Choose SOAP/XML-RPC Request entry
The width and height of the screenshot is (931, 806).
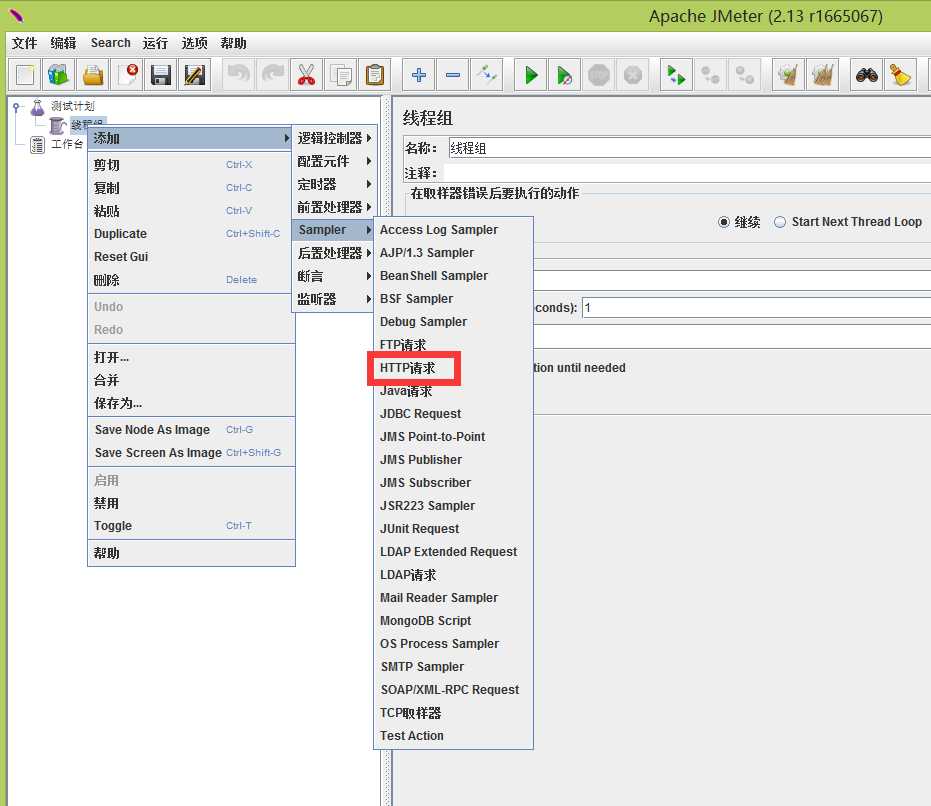tap(449, 690)
